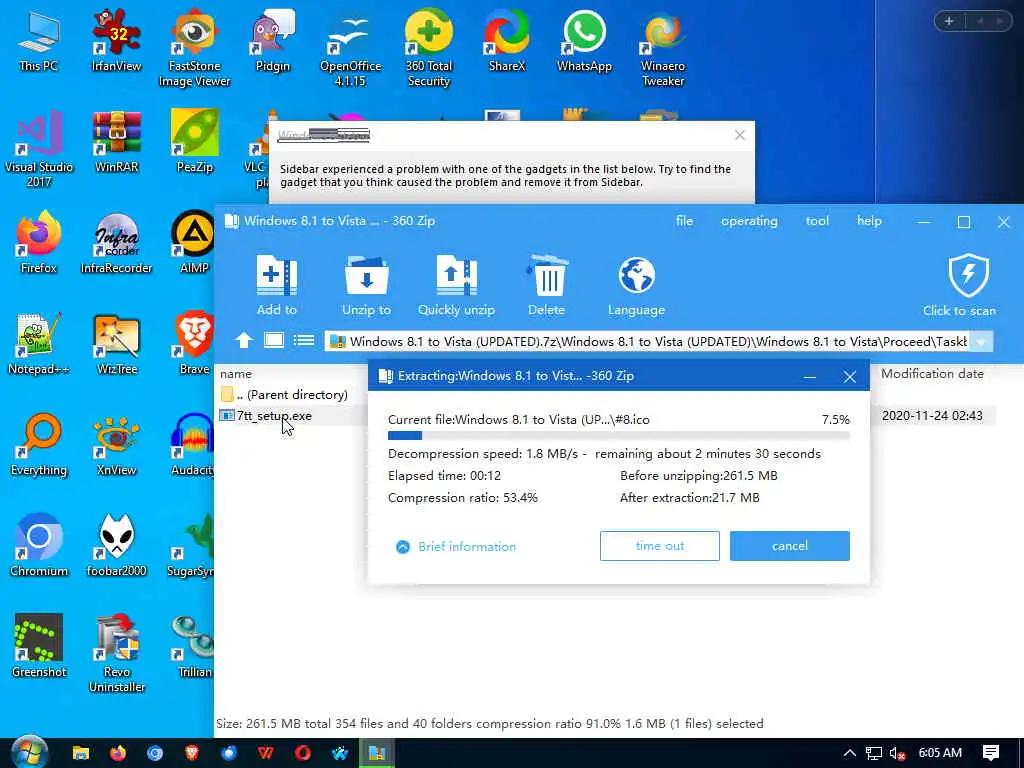
Task: Switch to large icon view in 360 Zip
Action: 274,340
